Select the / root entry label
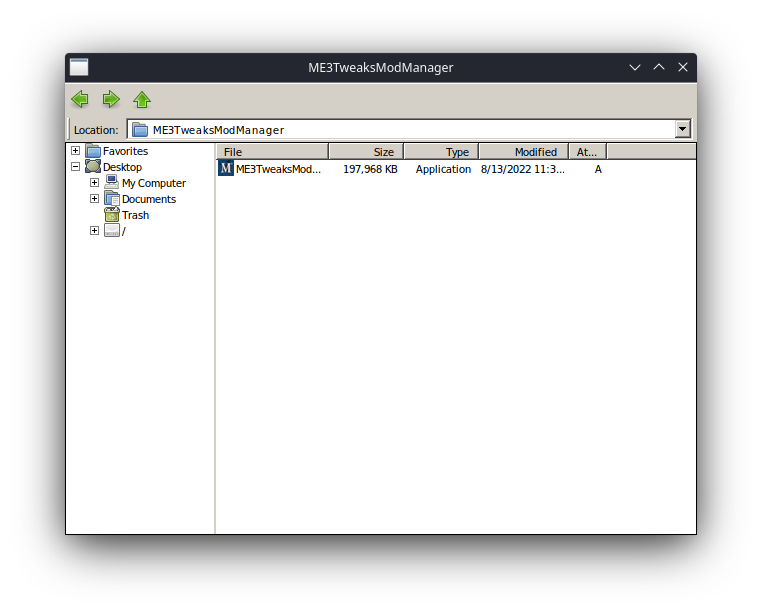Image resolution: width=762 pixels, height=612 pixels. 123,231
